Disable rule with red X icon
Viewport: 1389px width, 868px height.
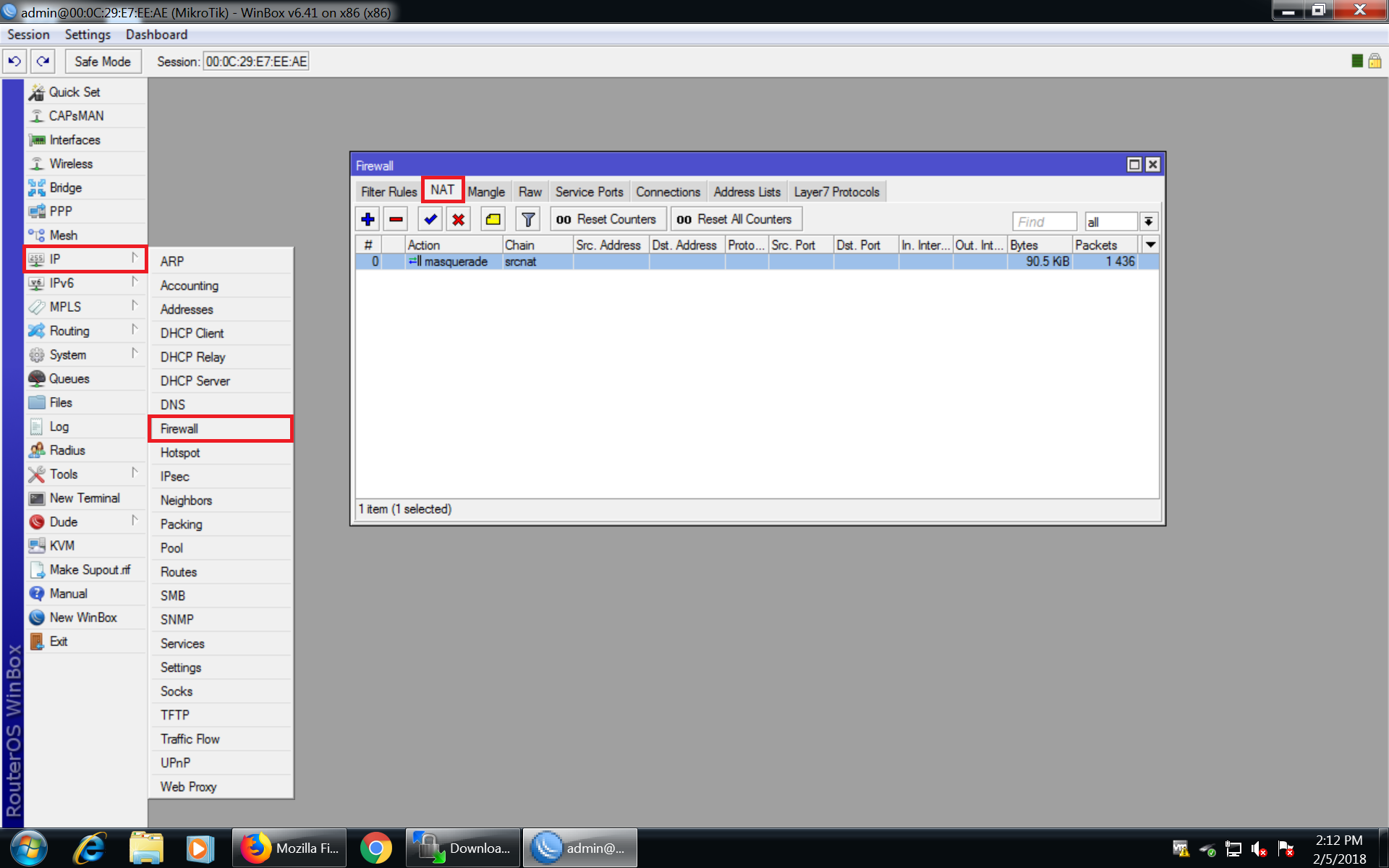point(458,219)
